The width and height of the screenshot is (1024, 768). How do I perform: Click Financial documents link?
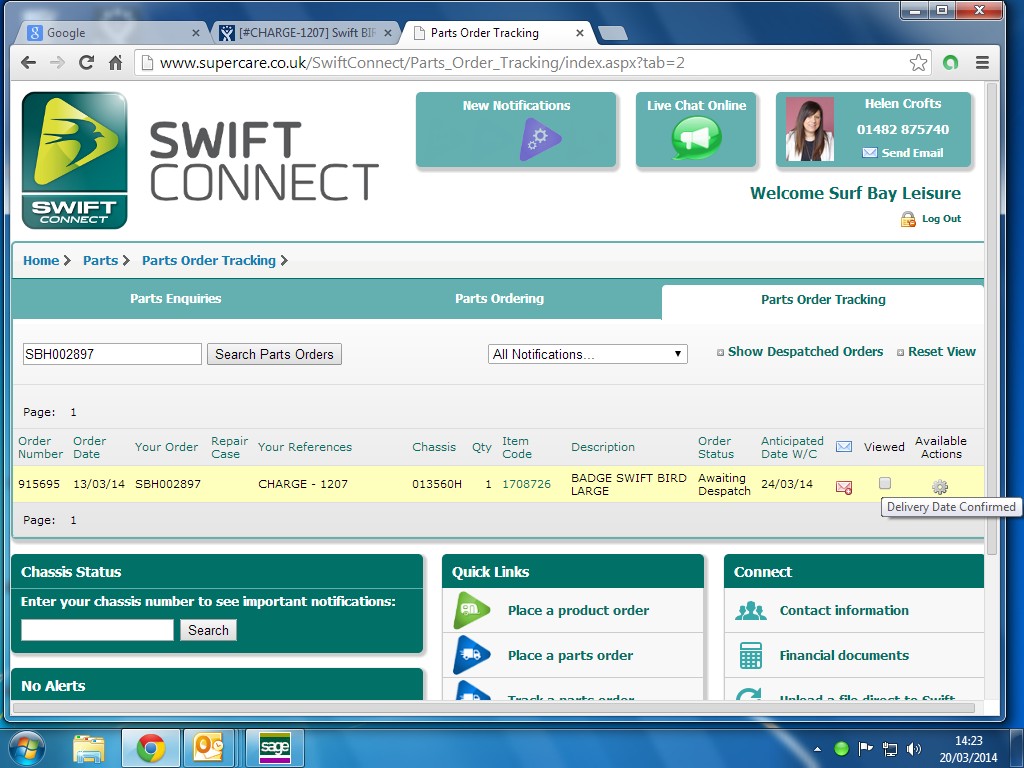click(x=844, y=655)
